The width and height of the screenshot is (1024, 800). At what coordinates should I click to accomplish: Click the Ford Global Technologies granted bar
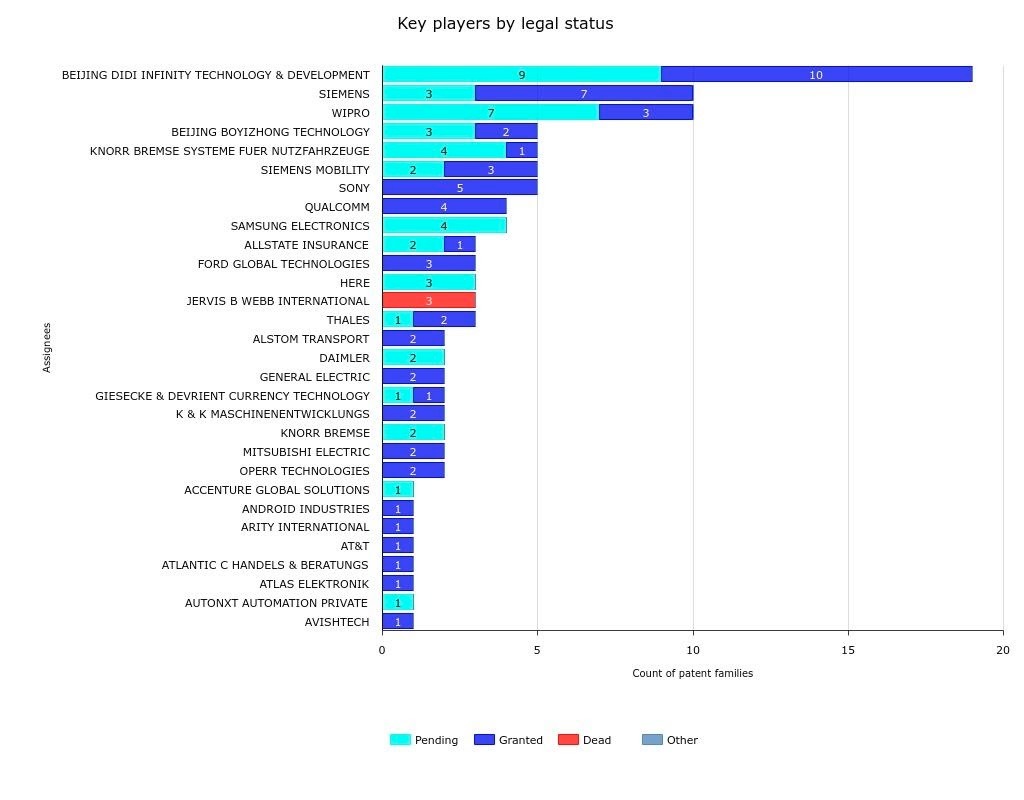[x=429, y=263]
